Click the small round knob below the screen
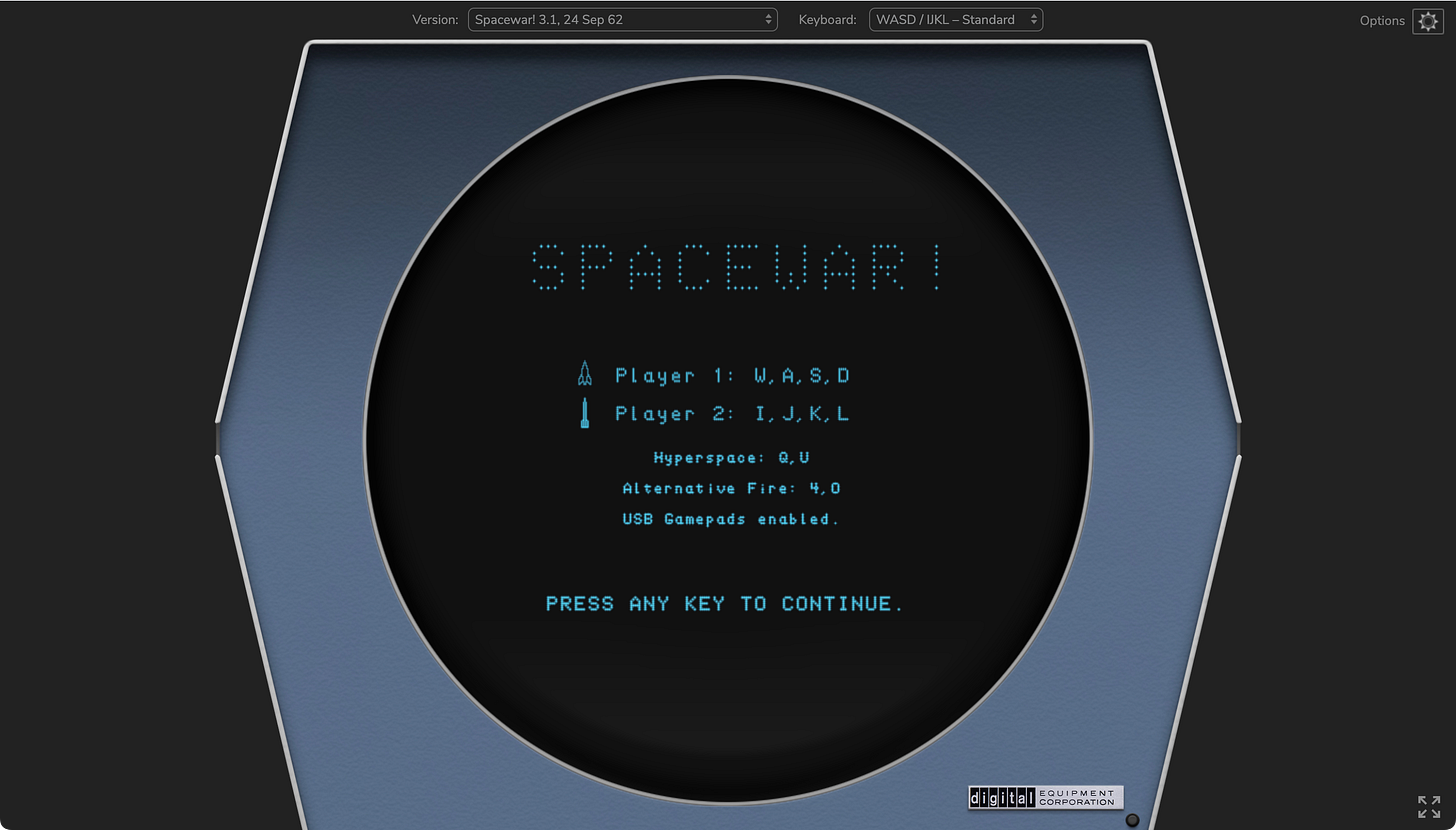Screen dimensions: 1456x830 tap(1132, 820)
